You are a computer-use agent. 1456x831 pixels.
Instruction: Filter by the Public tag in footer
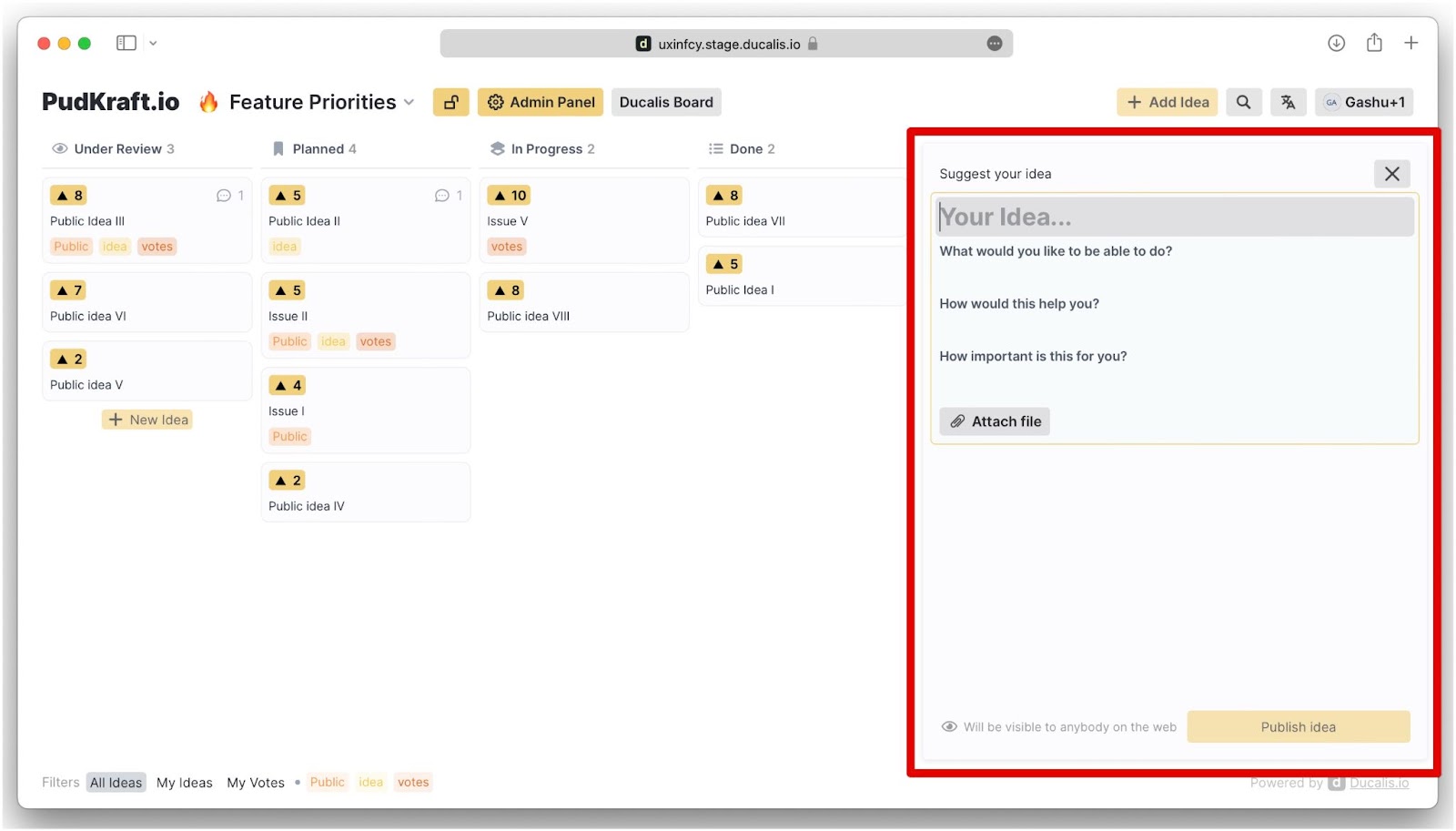(x=328, y=782)
